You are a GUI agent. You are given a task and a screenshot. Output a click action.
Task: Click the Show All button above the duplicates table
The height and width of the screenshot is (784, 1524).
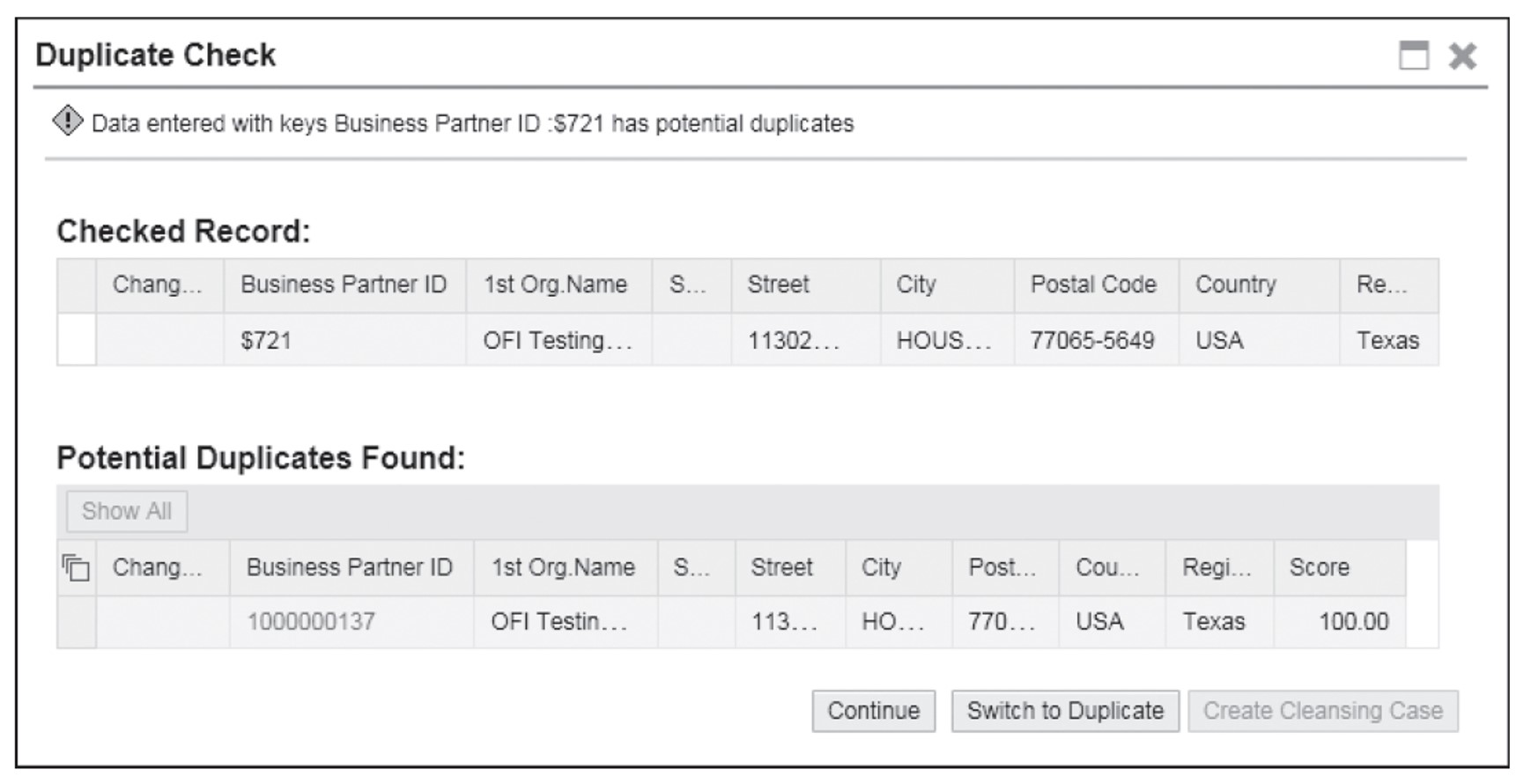click(126, 511)
